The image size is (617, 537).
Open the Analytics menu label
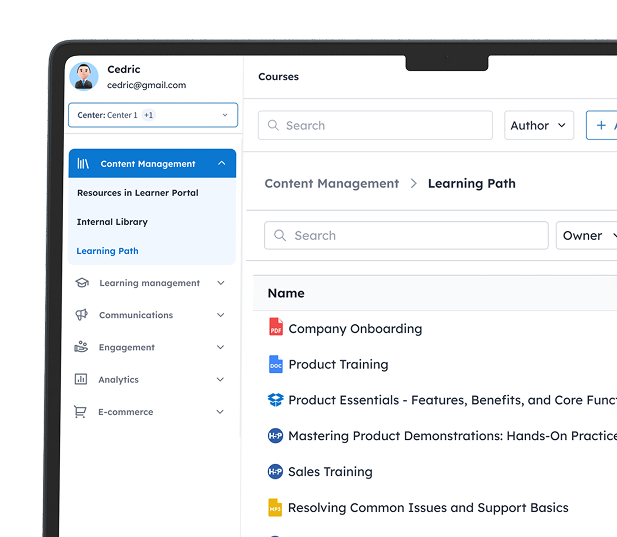pos(118,380)
